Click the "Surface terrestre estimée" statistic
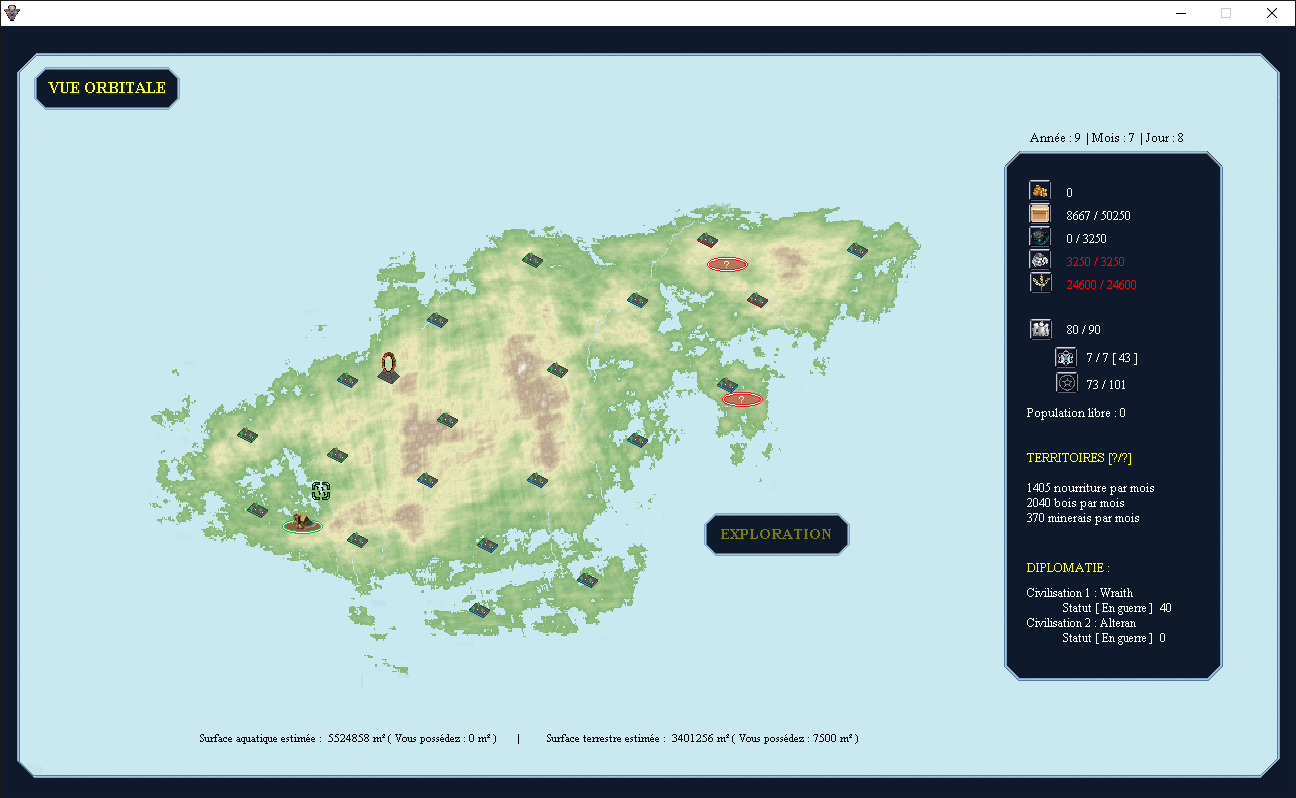The image size is (1296, 798). (702, 739)
